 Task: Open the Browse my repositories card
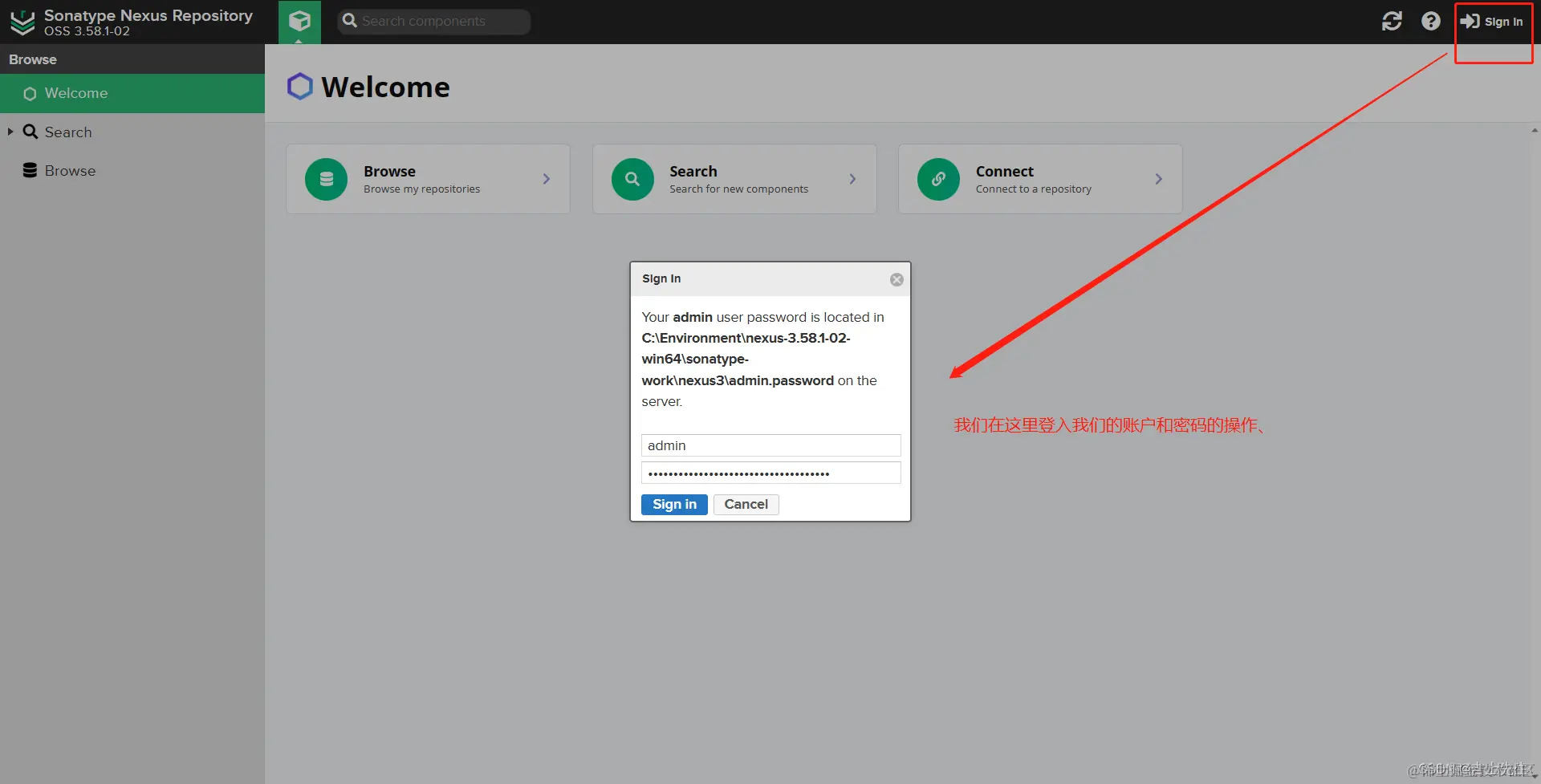428,179
